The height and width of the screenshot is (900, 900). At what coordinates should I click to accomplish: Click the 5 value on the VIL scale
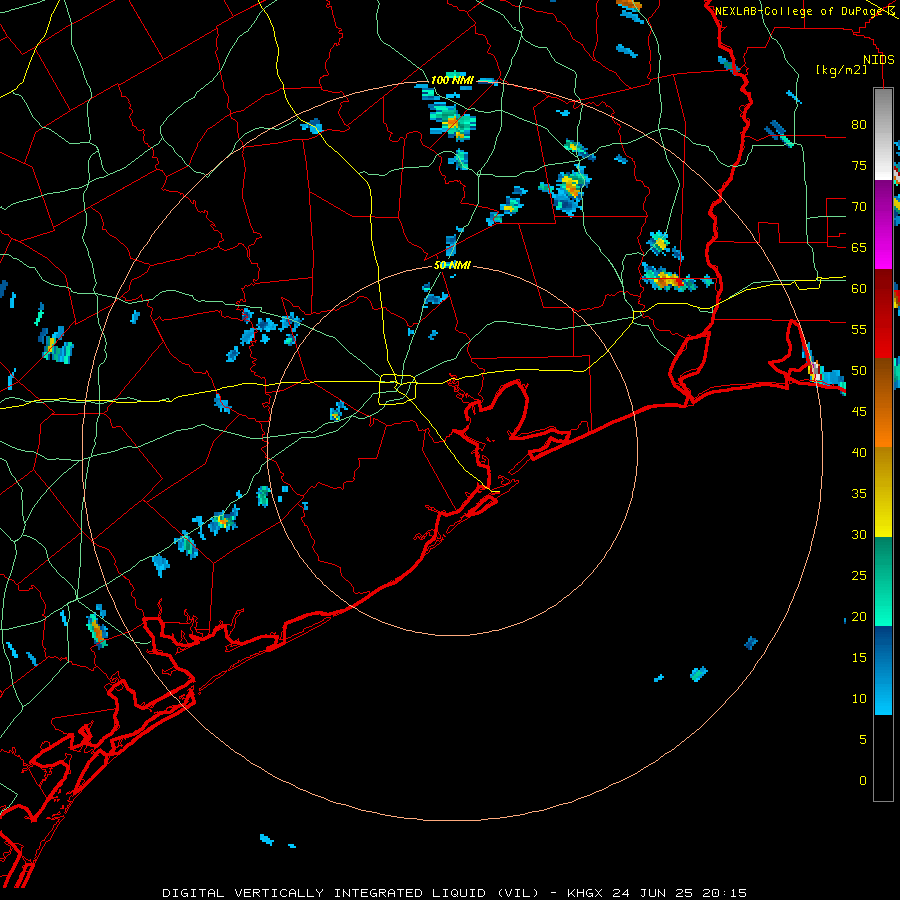tap(863, 740)
